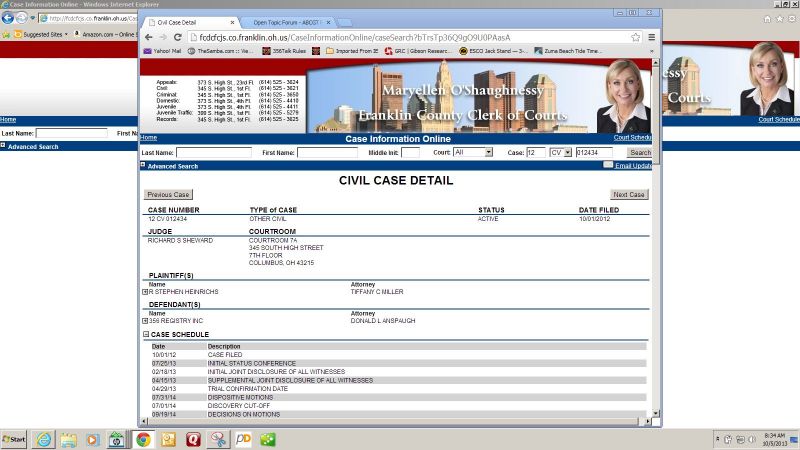Open the Imported From IE bookmarks folder
The image size is (800, 450).
click(x=358, y=50)
